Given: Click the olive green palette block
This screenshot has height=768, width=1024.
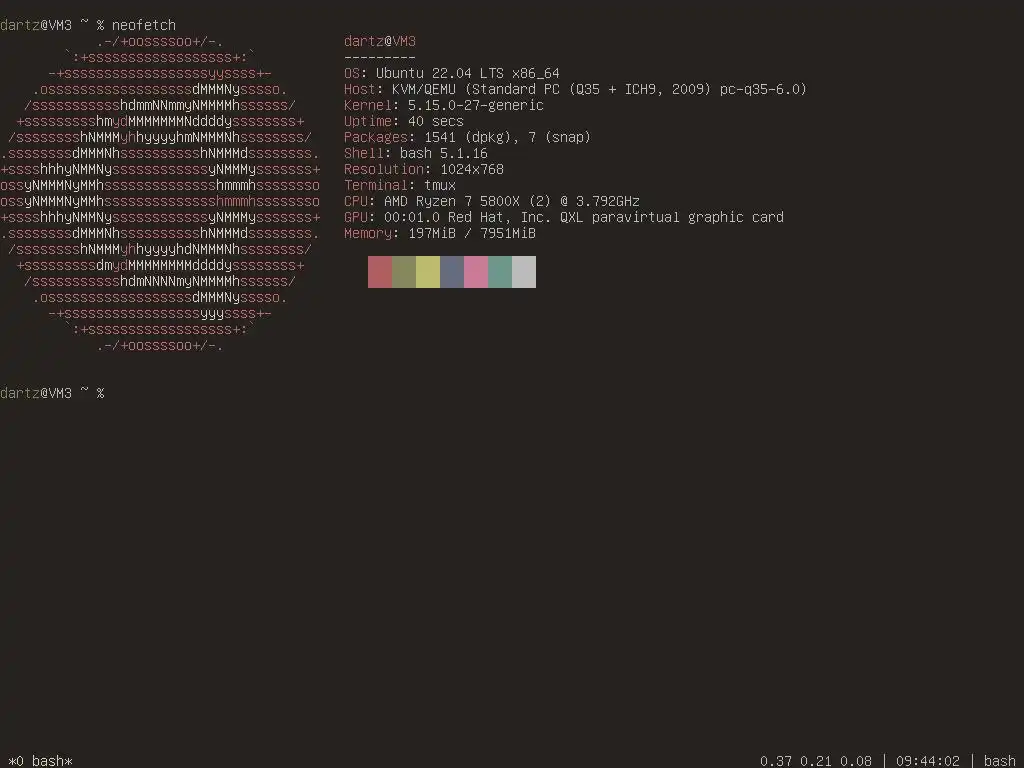Looking at the screenshot, I should pyautogui.click(x=404, y=272).
